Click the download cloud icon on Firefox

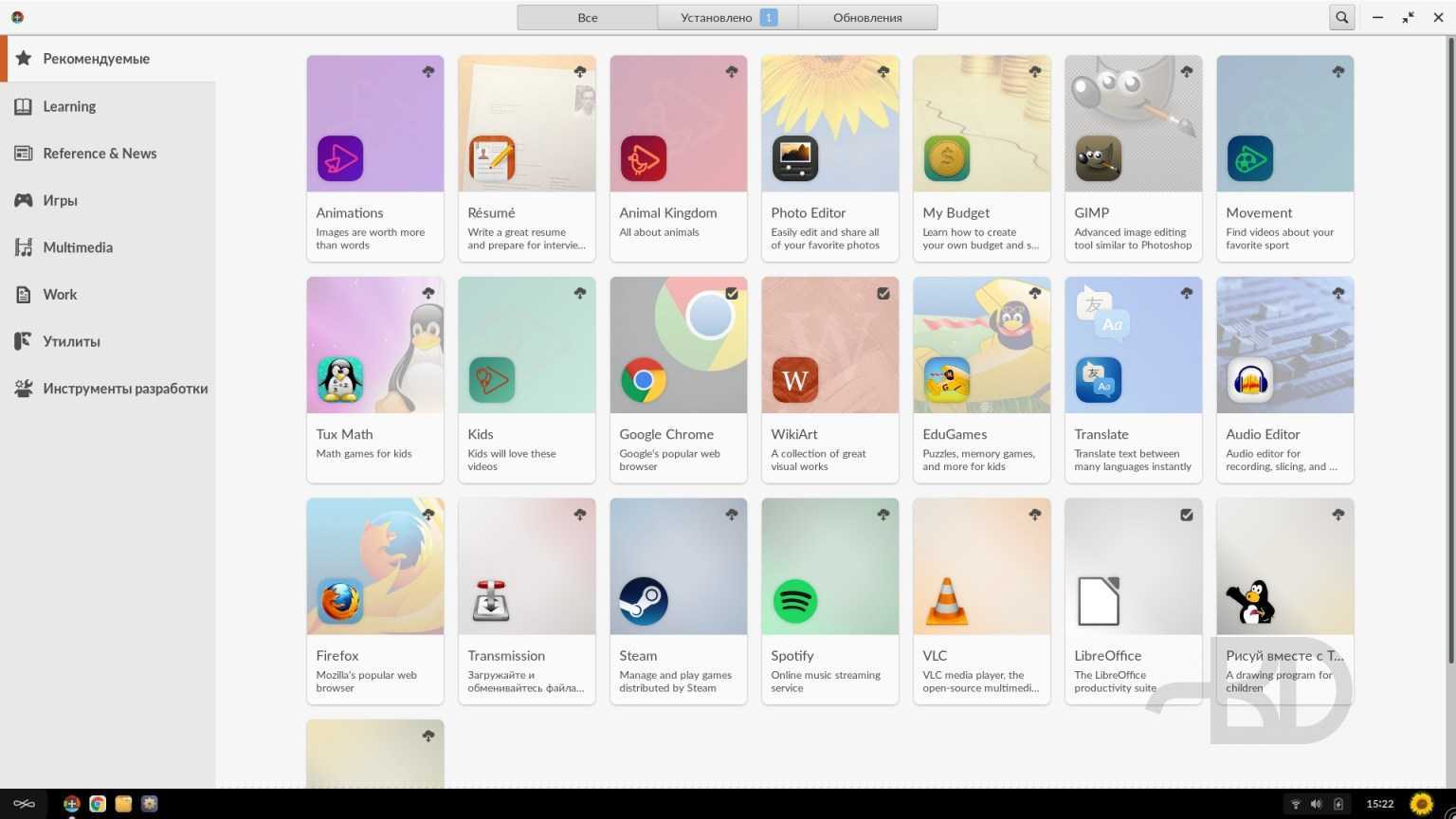click(x=428, y=515)
